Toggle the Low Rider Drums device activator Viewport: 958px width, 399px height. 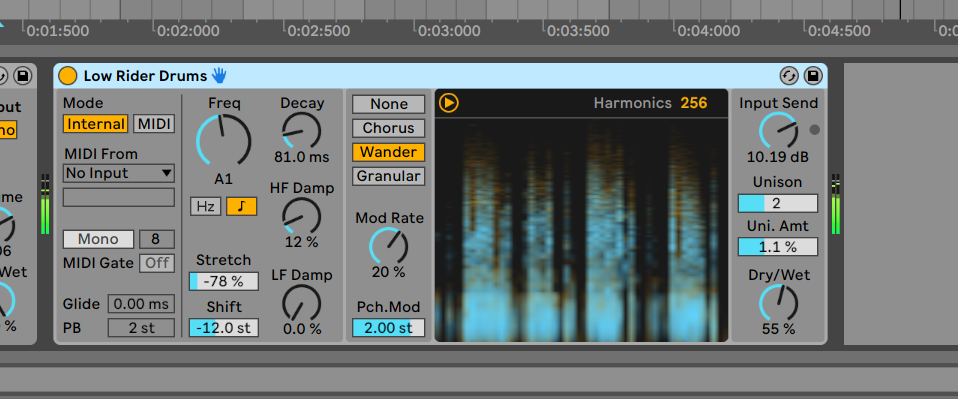click(x=68, y=76)
